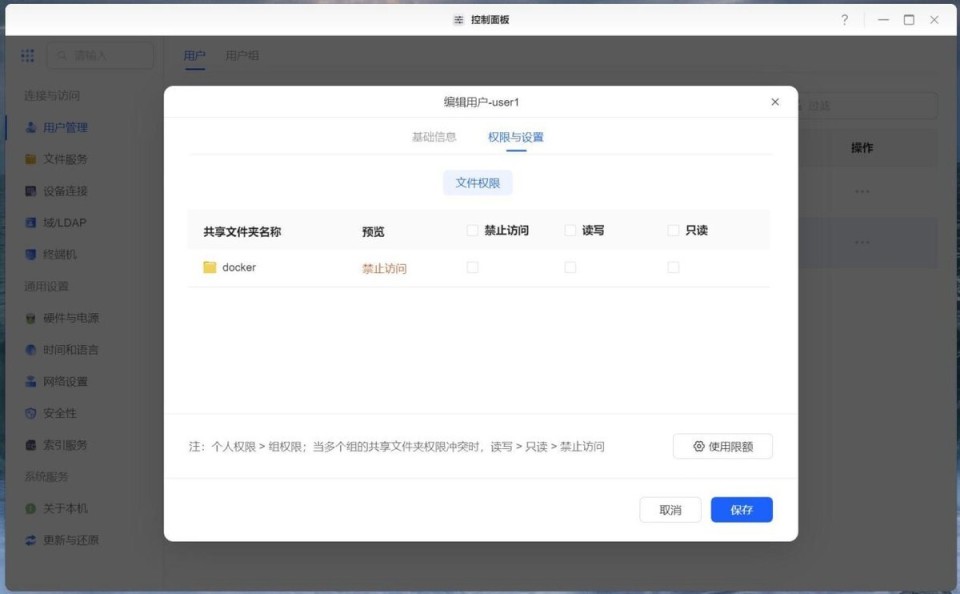Screen dimensions: 960x594
Task: Open 更新与还原 in the sidebar
Action: coord(62,540)
